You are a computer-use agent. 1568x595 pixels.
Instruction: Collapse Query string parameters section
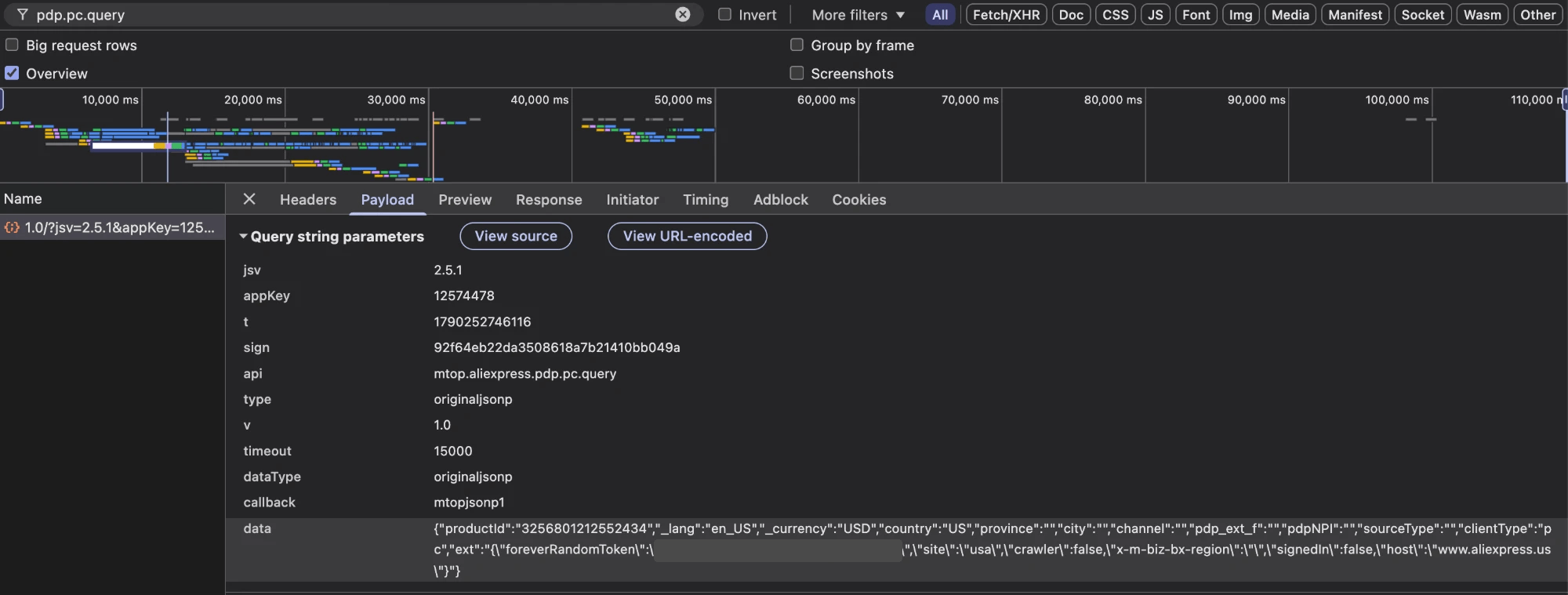[x=243, y=236]
